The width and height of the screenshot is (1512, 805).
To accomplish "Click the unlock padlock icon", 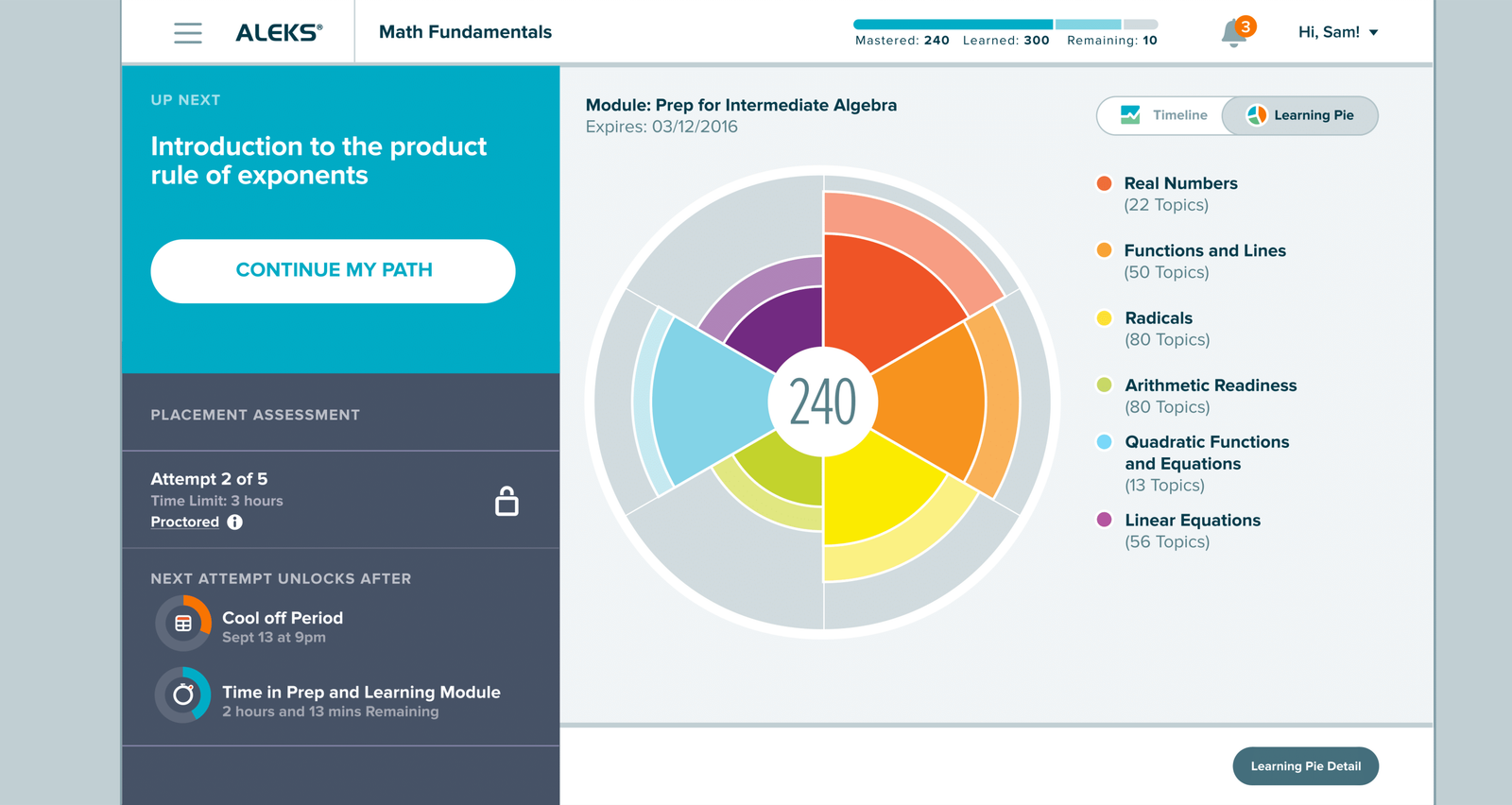I will (x=507, y=501).
